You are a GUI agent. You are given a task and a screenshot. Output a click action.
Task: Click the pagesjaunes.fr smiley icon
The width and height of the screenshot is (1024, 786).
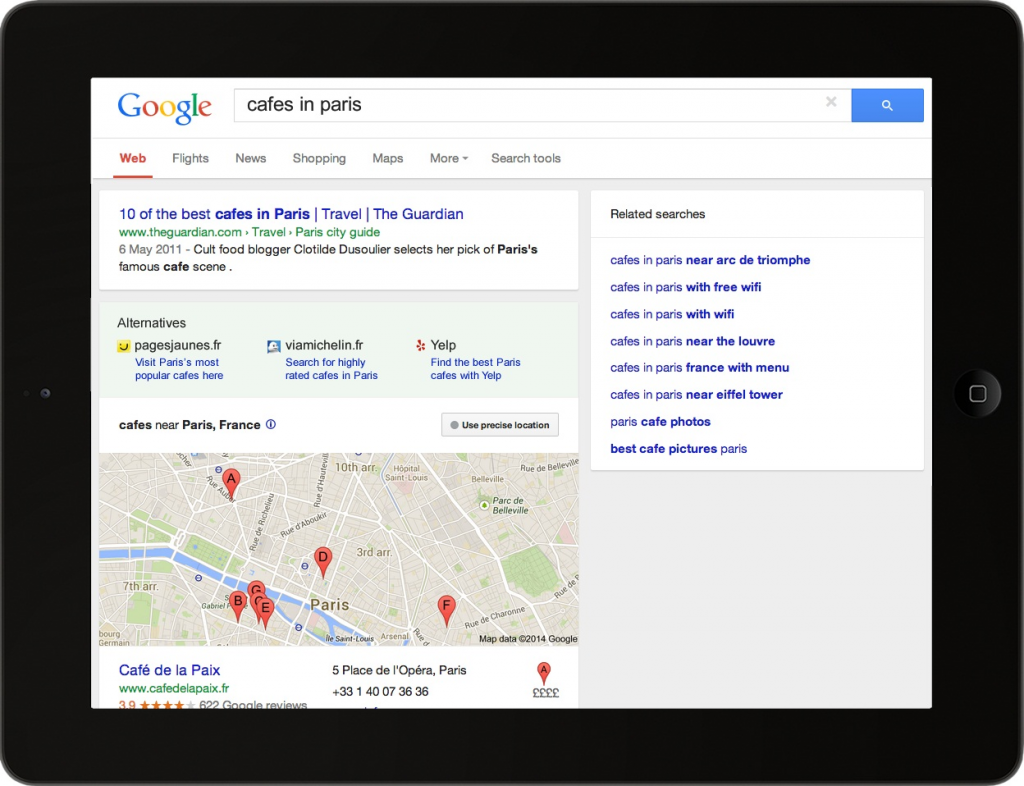point(124,344)
